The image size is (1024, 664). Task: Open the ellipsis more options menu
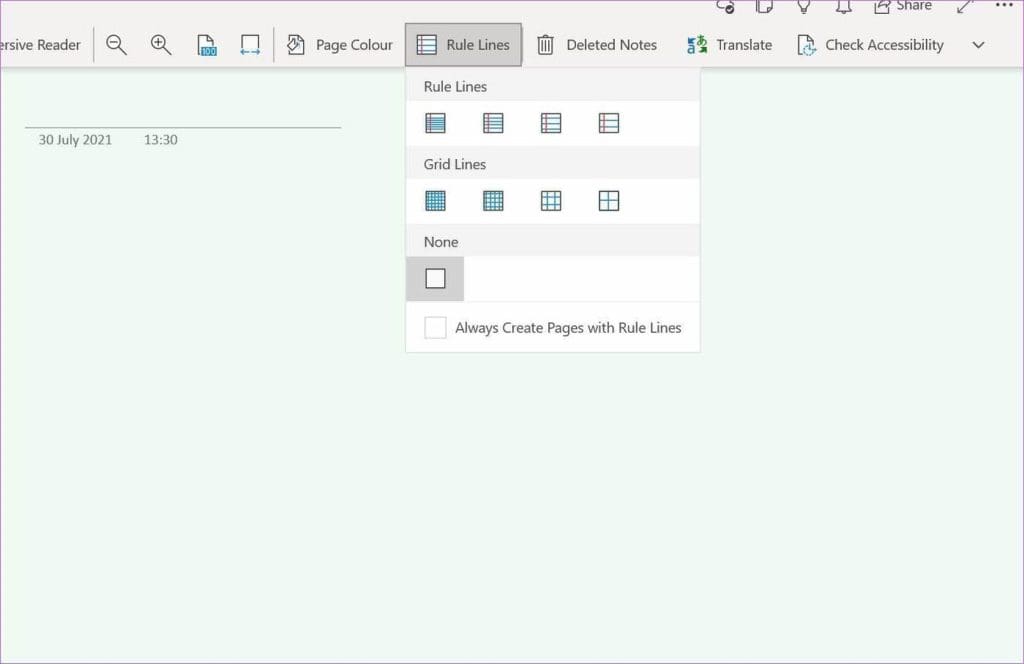pos(1003,7)
